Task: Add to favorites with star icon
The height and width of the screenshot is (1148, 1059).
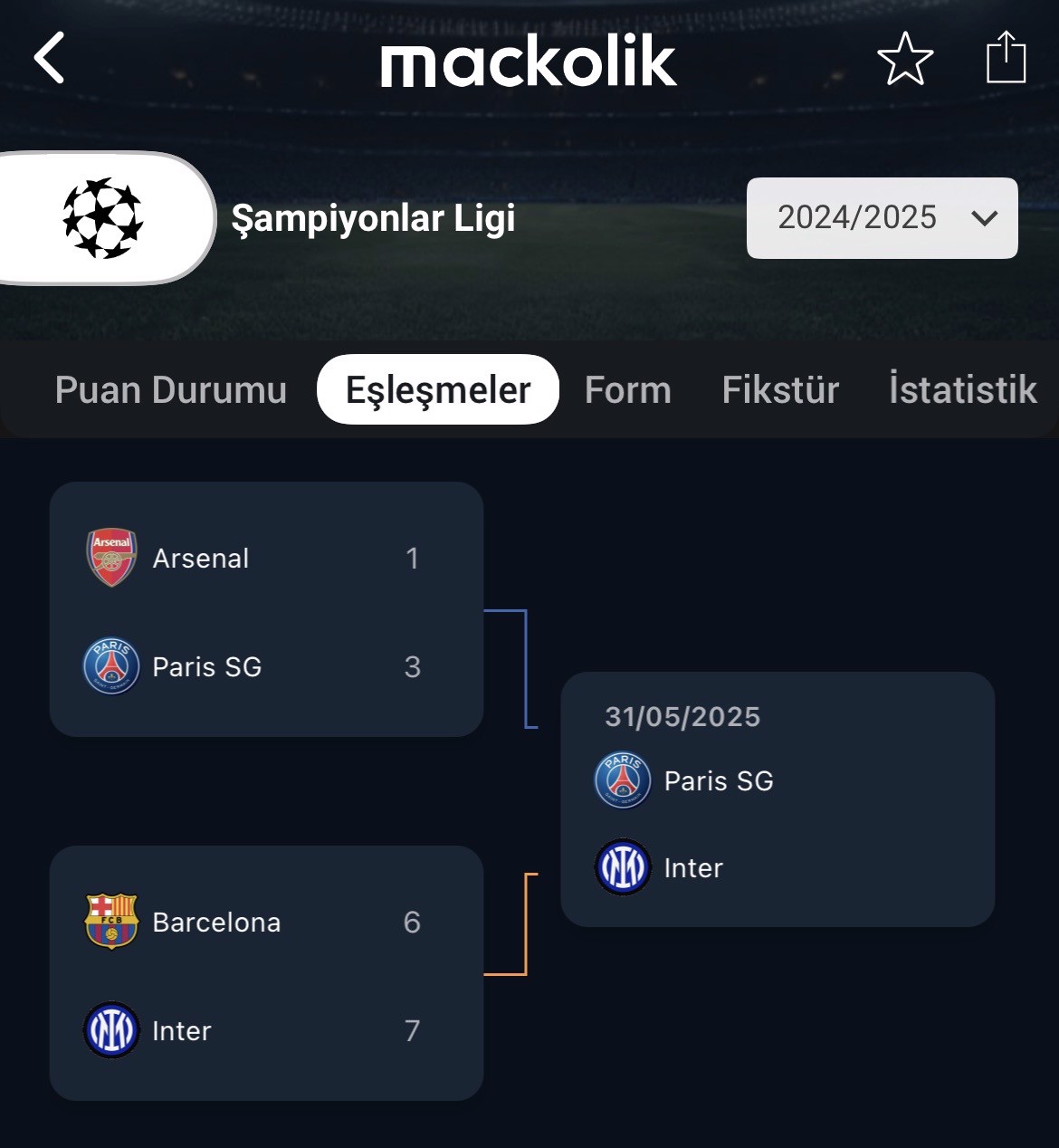Action: [x=905, y=59]
